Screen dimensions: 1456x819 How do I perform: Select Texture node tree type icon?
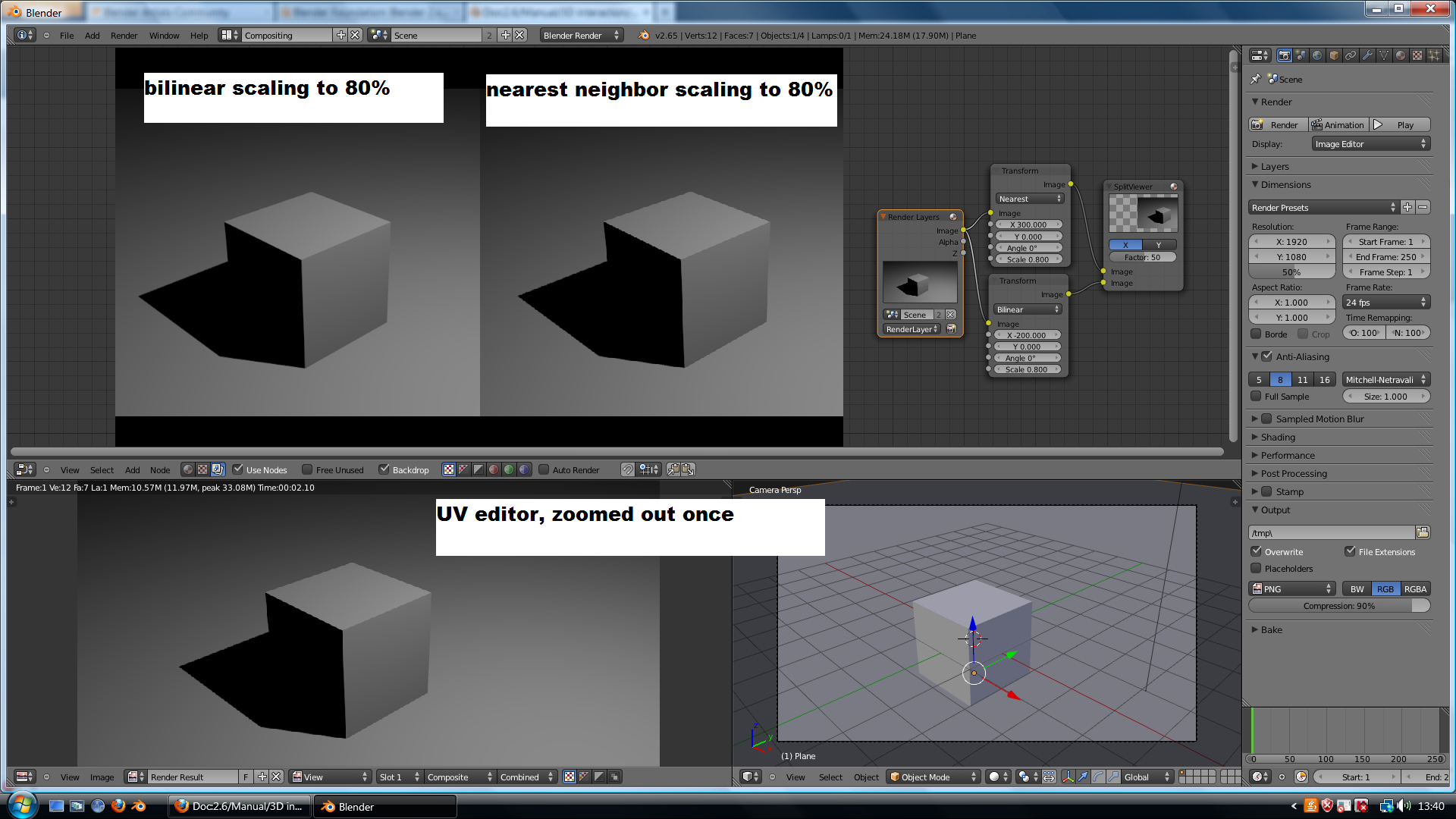coord(202,469)
